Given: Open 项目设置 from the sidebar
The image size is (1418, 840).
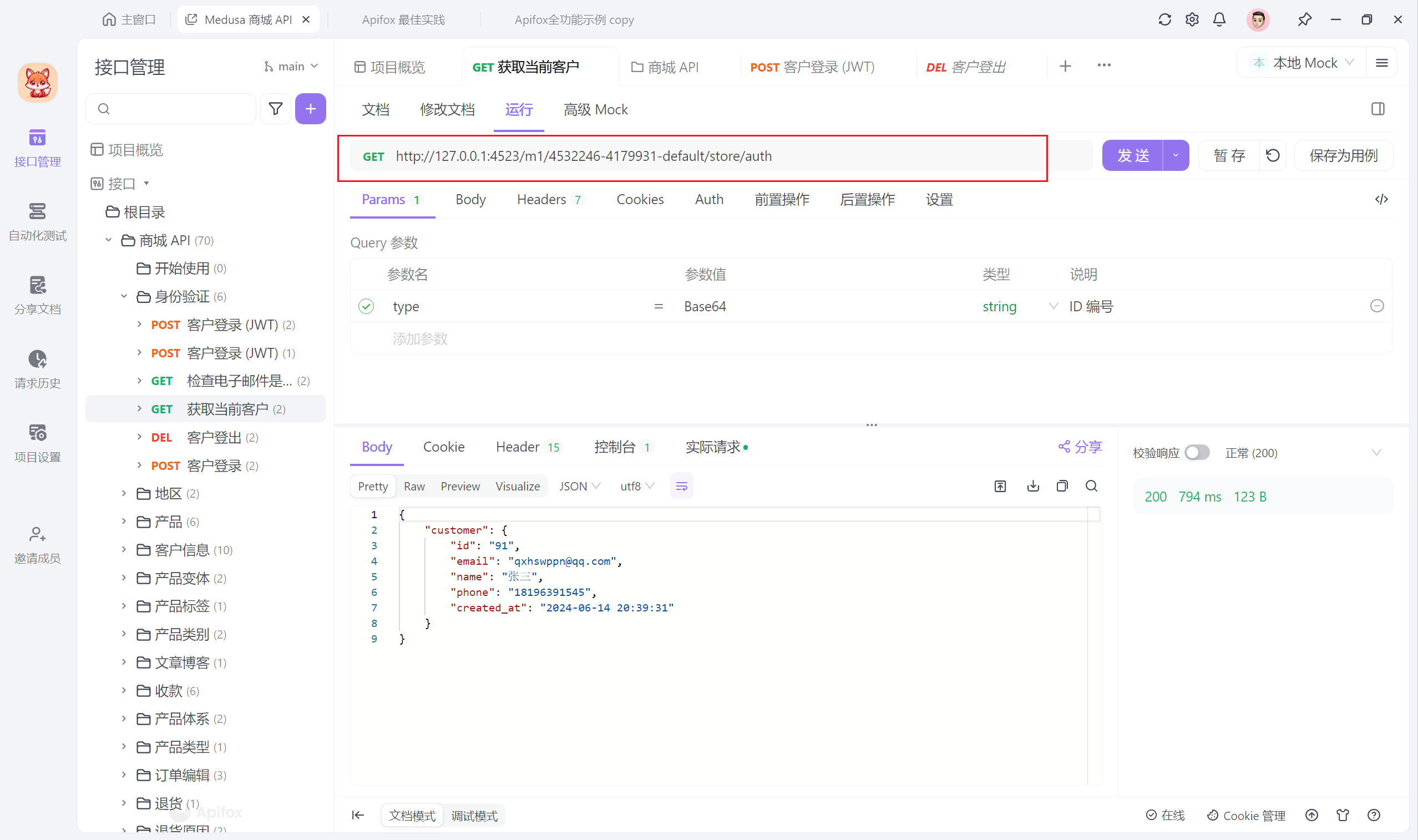Looking at the screenshot, I should [37, 442].
